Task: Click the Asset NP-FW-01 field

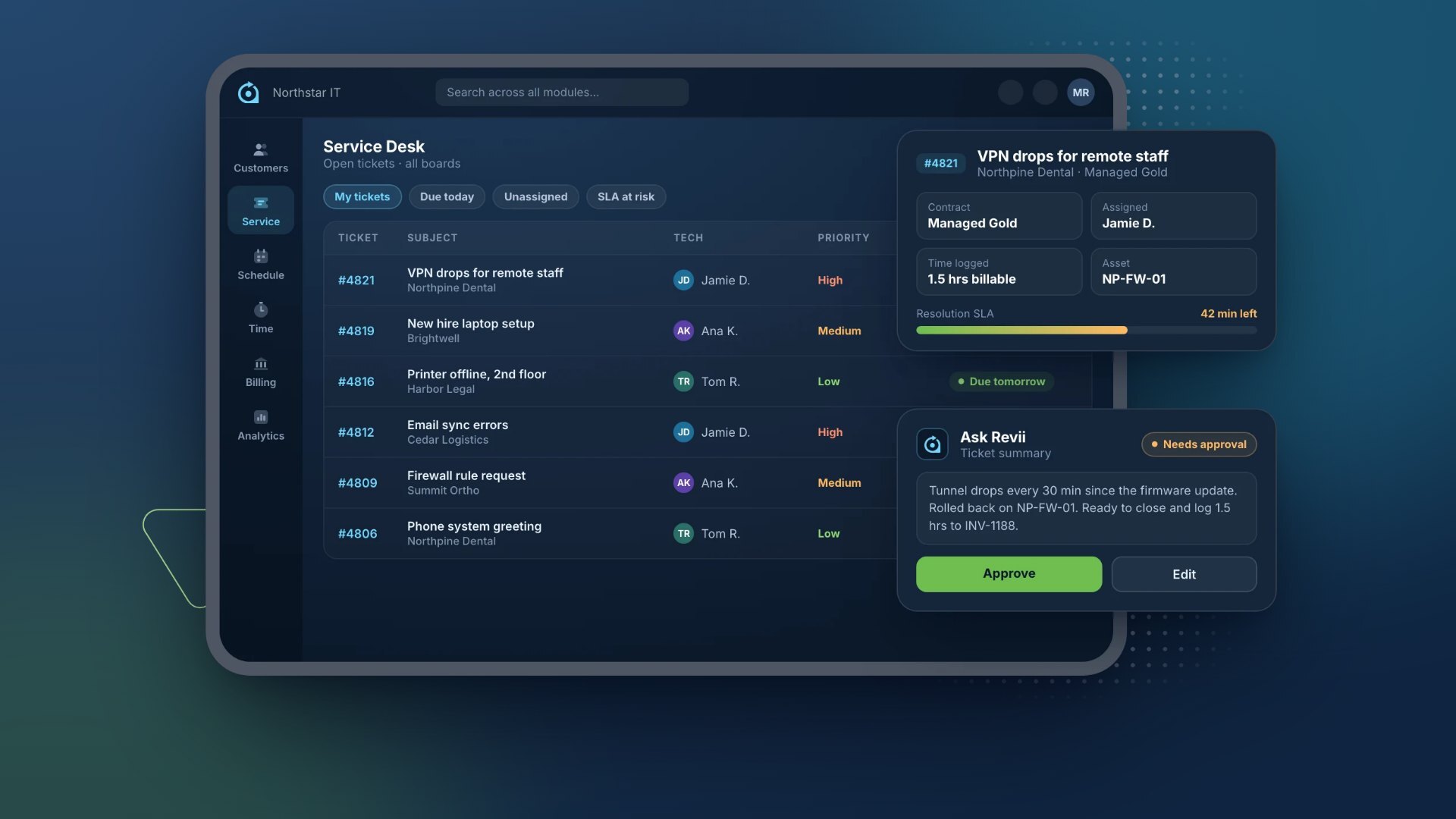Action: tap(1173, 271)
